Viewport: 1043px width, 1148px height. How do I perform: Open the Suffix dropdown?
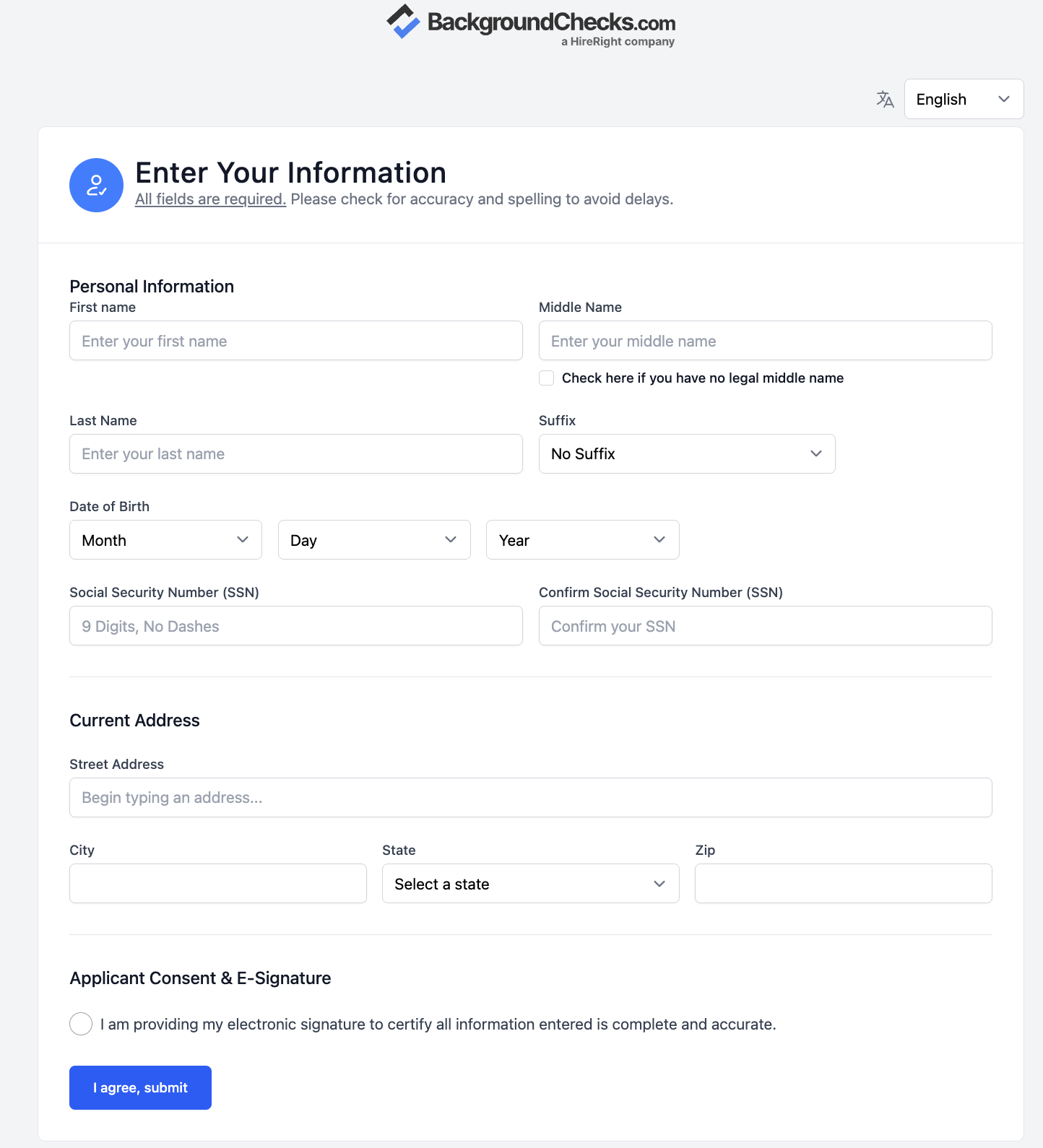(x=686, y=454)
